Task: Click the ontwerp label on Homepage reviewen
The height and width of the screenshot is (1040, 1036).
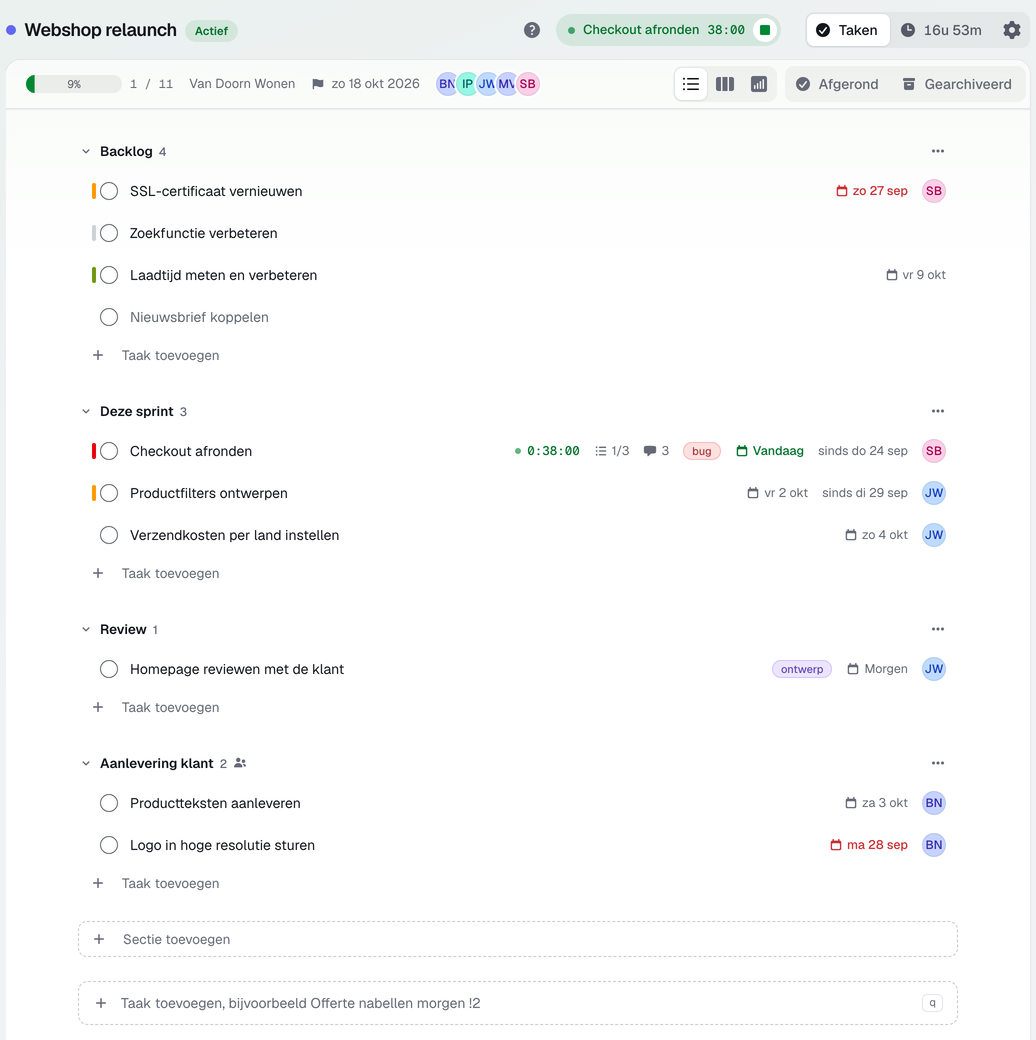Action: coord(801,669)
